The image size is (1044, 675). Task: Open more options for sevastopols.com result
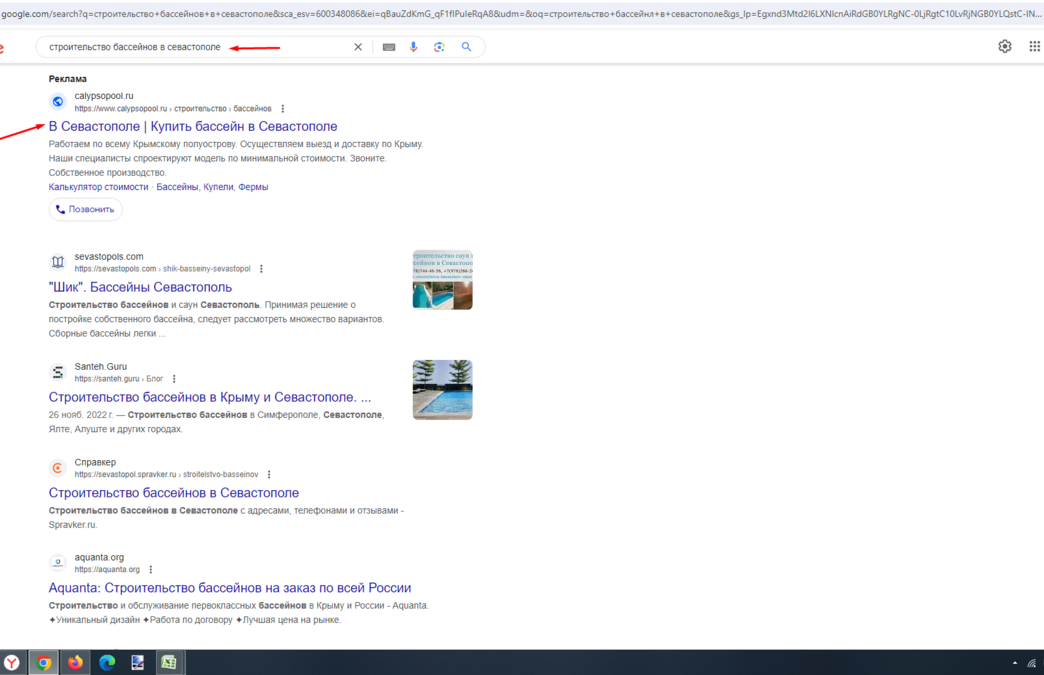pyautogui.click(x=261, y=269)
